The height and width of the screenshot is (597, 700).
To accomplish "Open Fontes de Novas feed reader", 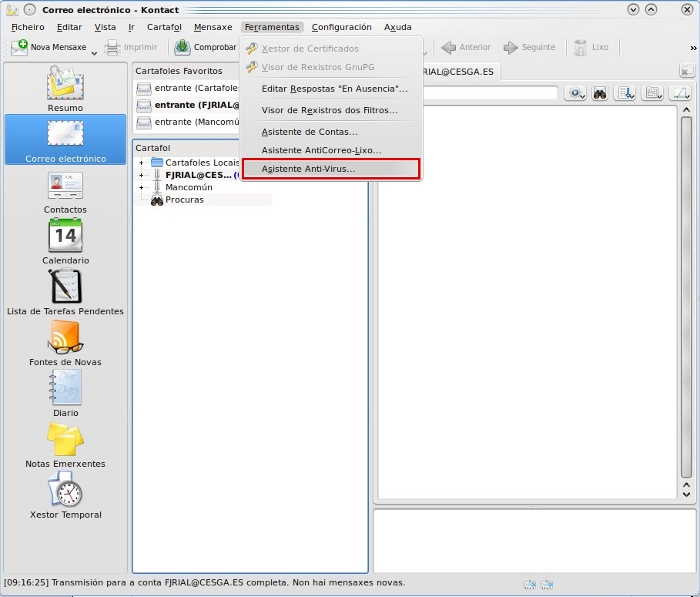I will (65, 344).
